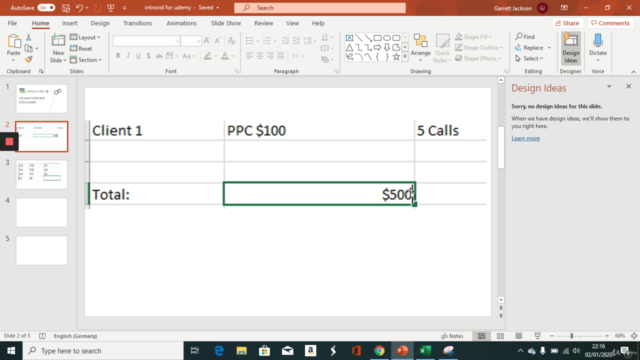Open the Shape Effects dropdown
The height and width of the screenshot is (360, 640).
[478, 58]
